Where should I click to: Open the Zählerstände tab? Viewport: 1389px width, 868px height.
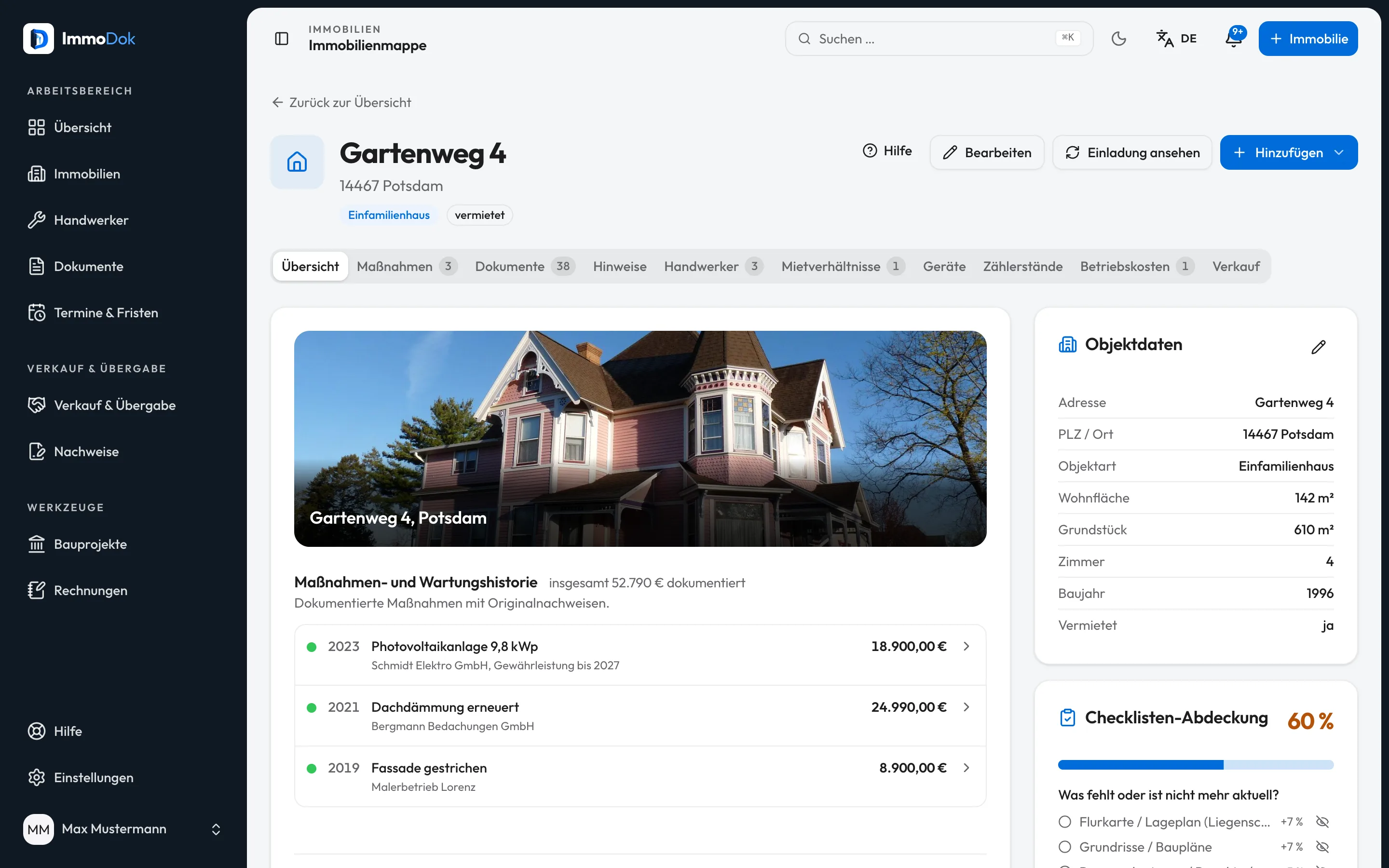[1023, 266]
